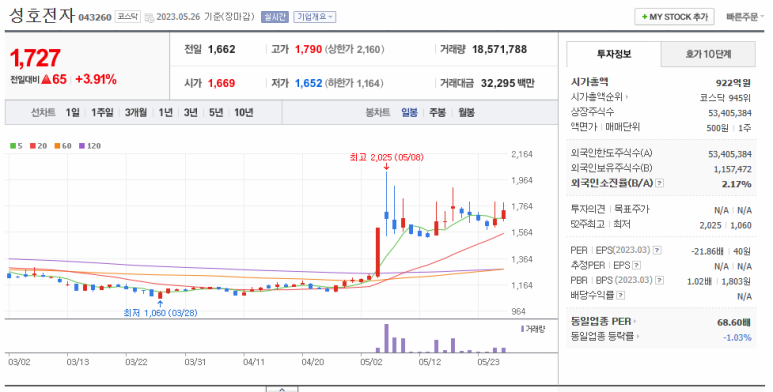Click 외국인보유주식수(B) value 1,157,472
773x392 pixels.
click(732, 169)
